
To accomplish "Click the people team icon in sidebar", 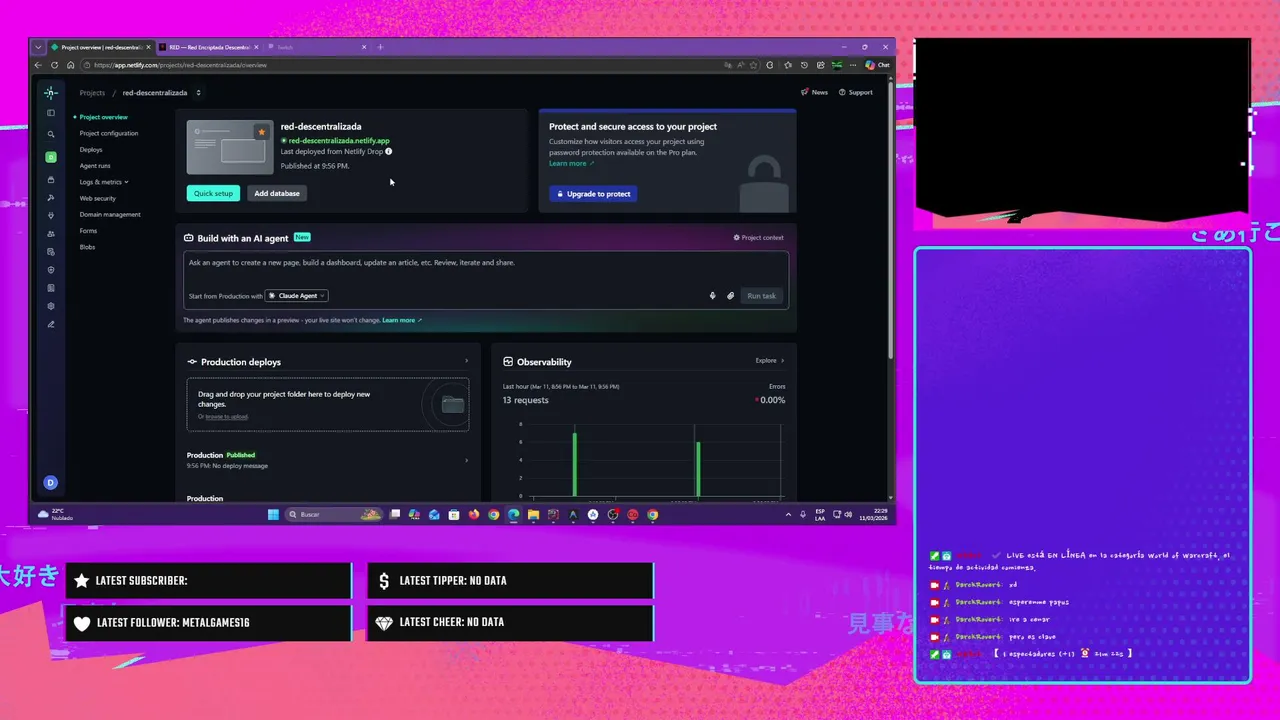I will point(51,234).
